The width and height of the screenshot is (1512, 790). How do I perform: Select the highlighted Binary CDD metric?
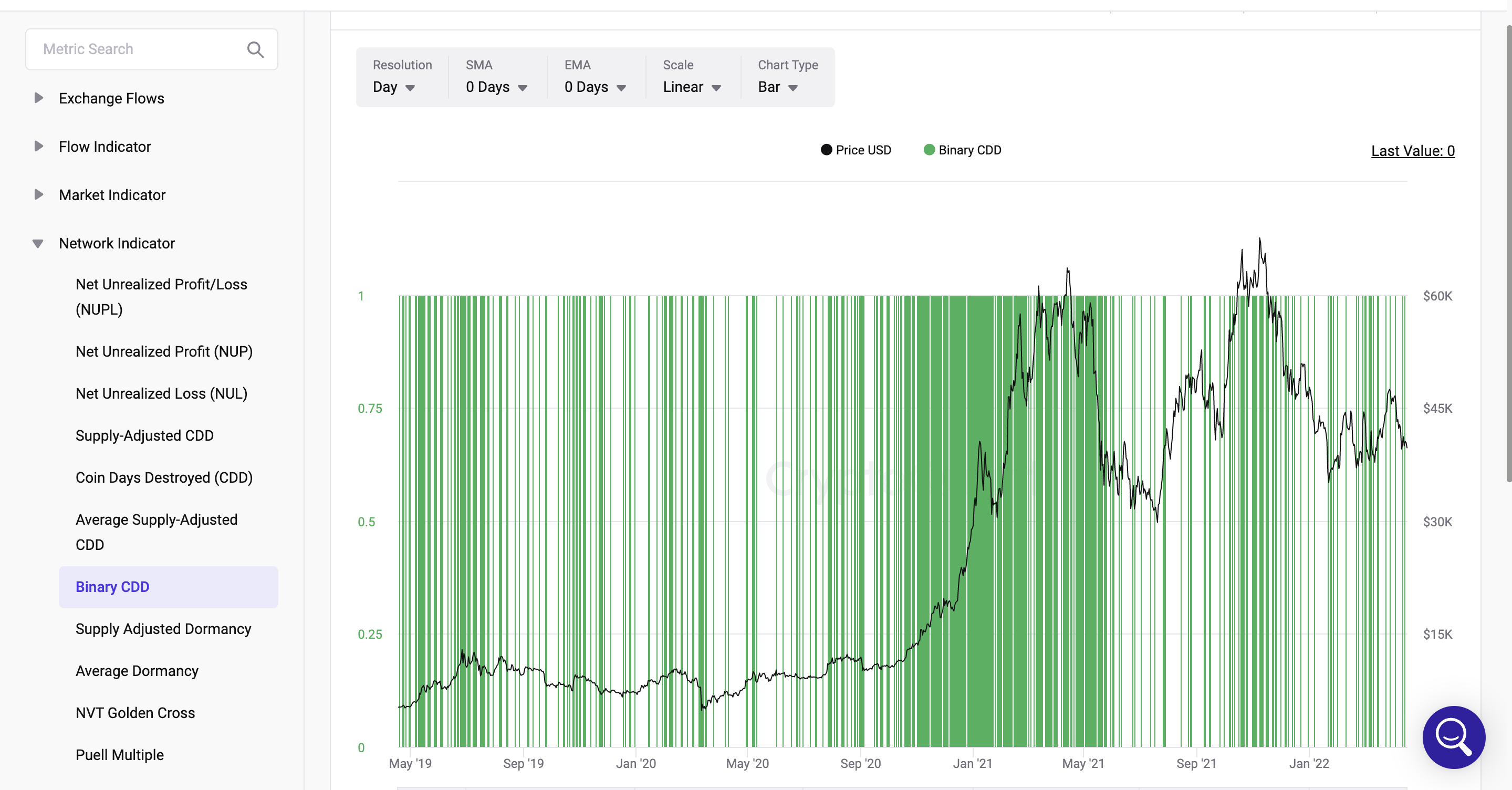point(169,587)
